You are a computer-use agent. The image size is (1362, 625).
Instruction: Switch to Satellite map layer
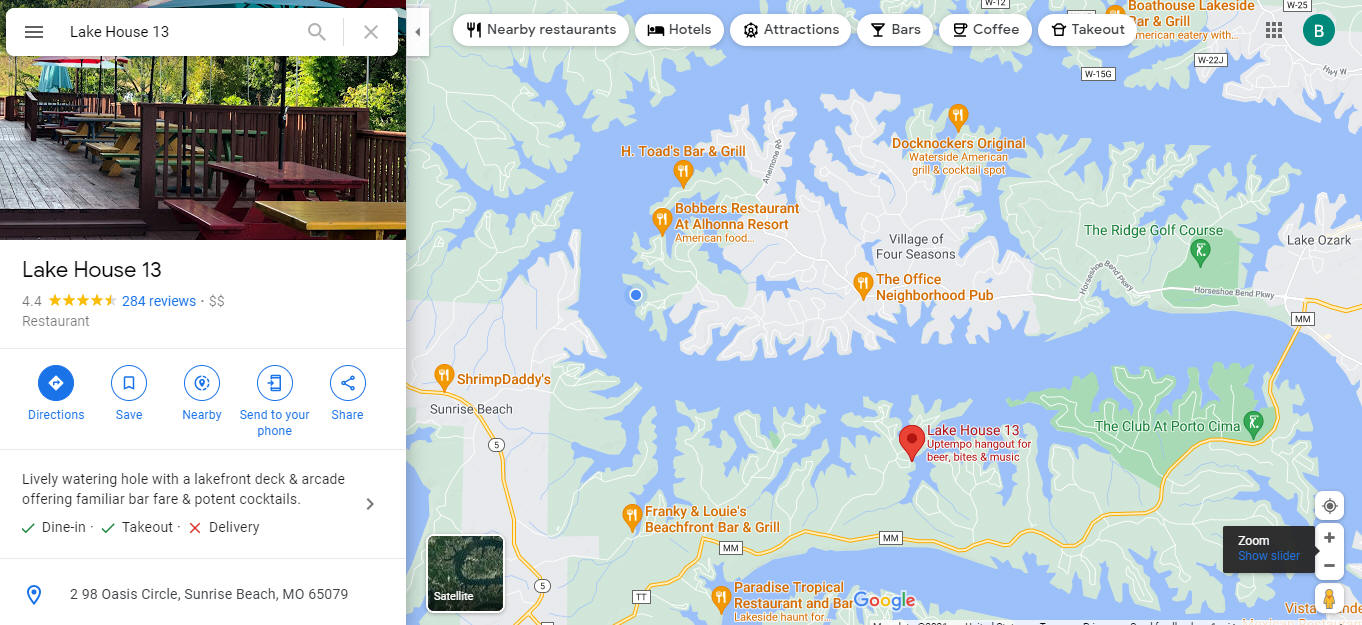click(465, 573)
